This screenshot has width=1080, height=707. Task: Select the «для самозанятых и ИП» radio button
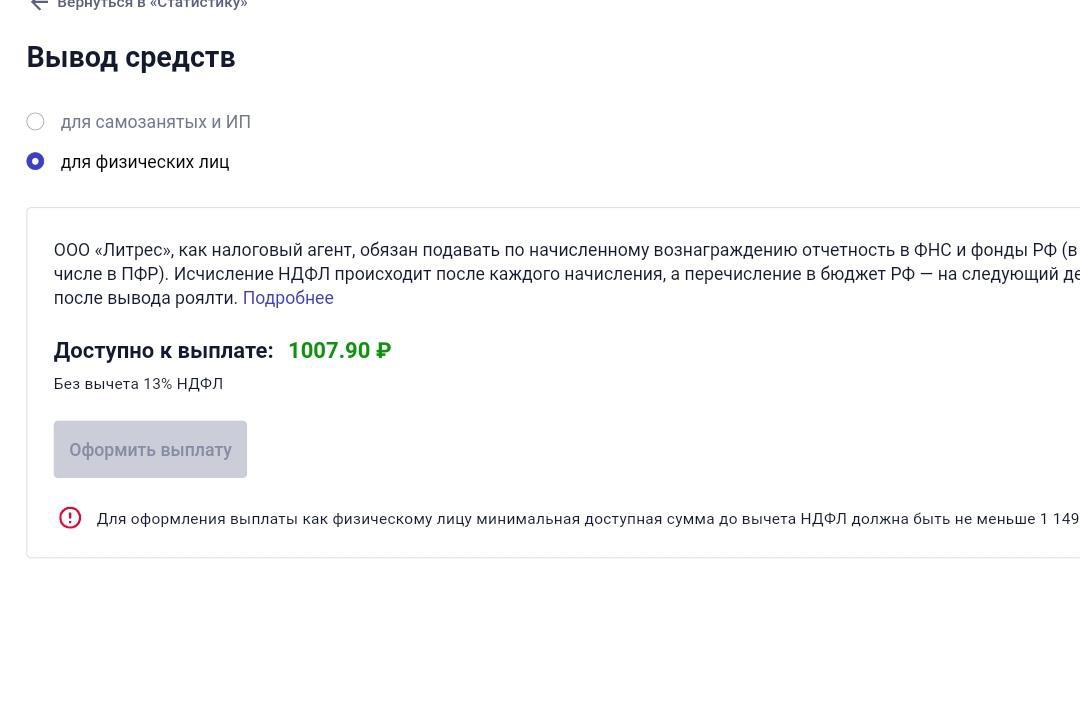[35, 122]
